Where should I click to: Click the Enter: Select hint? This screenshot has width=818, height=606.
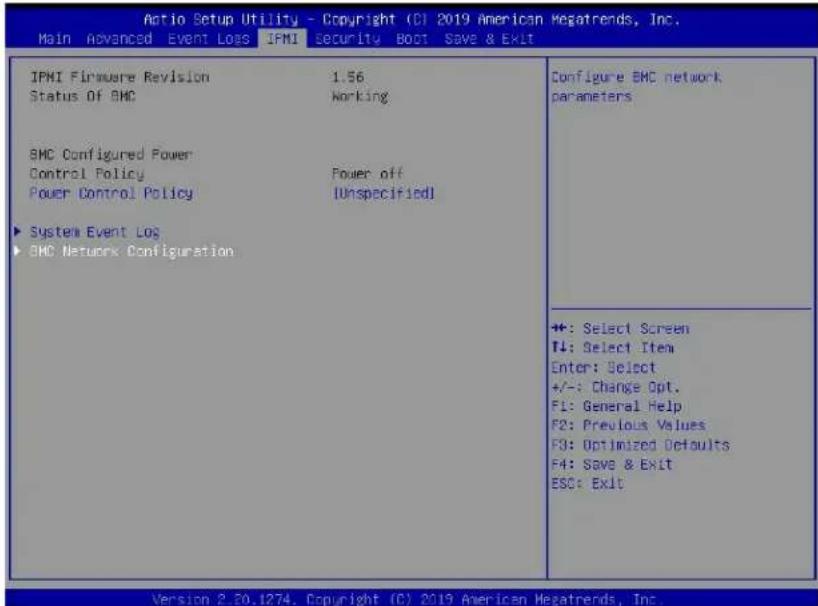[603, 368]
